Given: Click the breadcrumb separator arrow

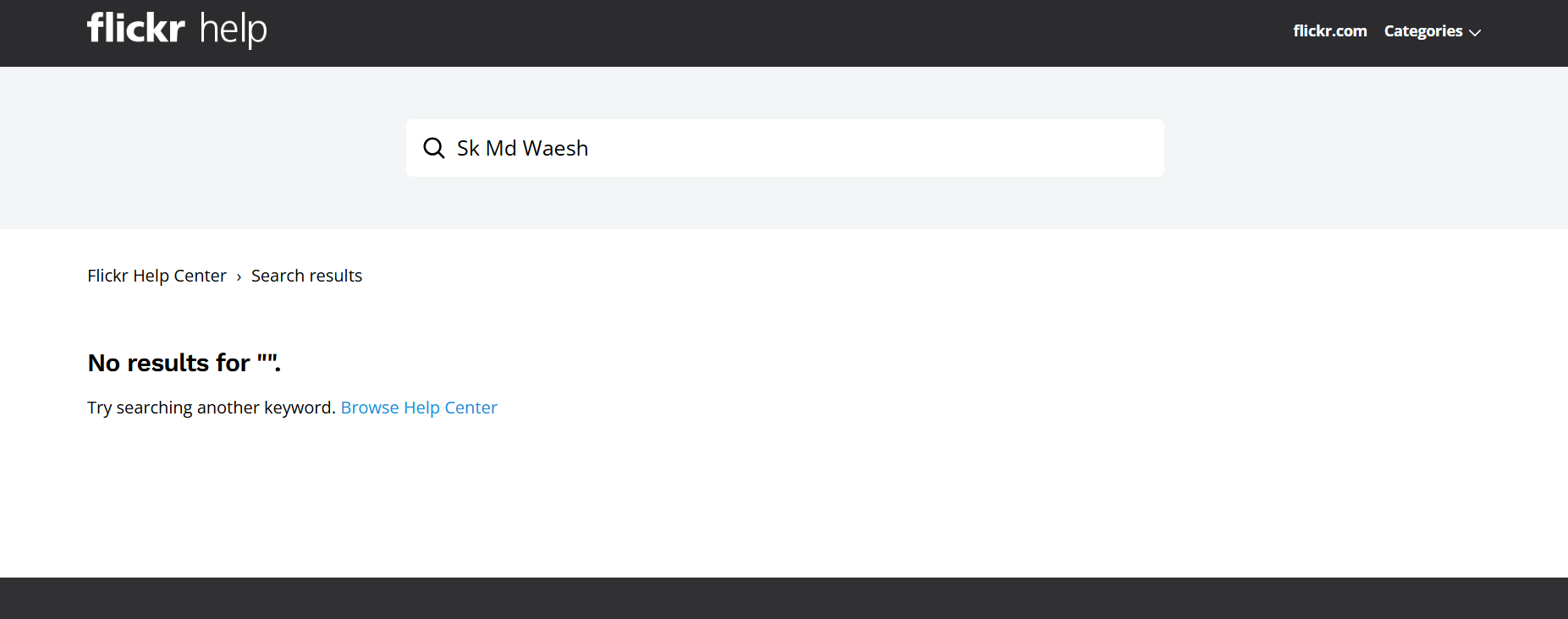Looking at the screenshot, I should (239, 277).
